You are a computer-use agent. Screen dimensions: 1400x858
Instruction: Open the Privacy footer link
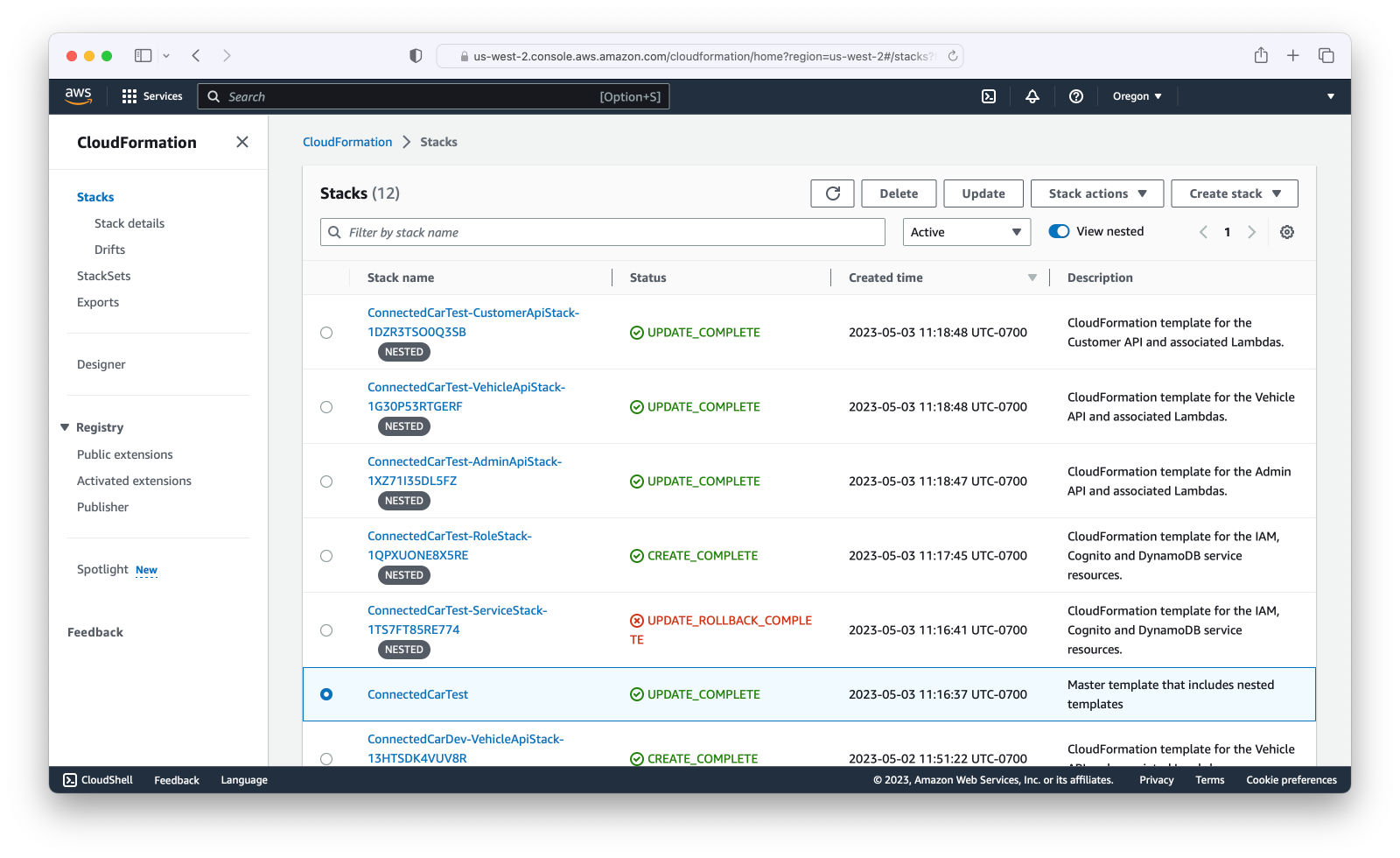pyautogui.click(x=1157, y=780)
